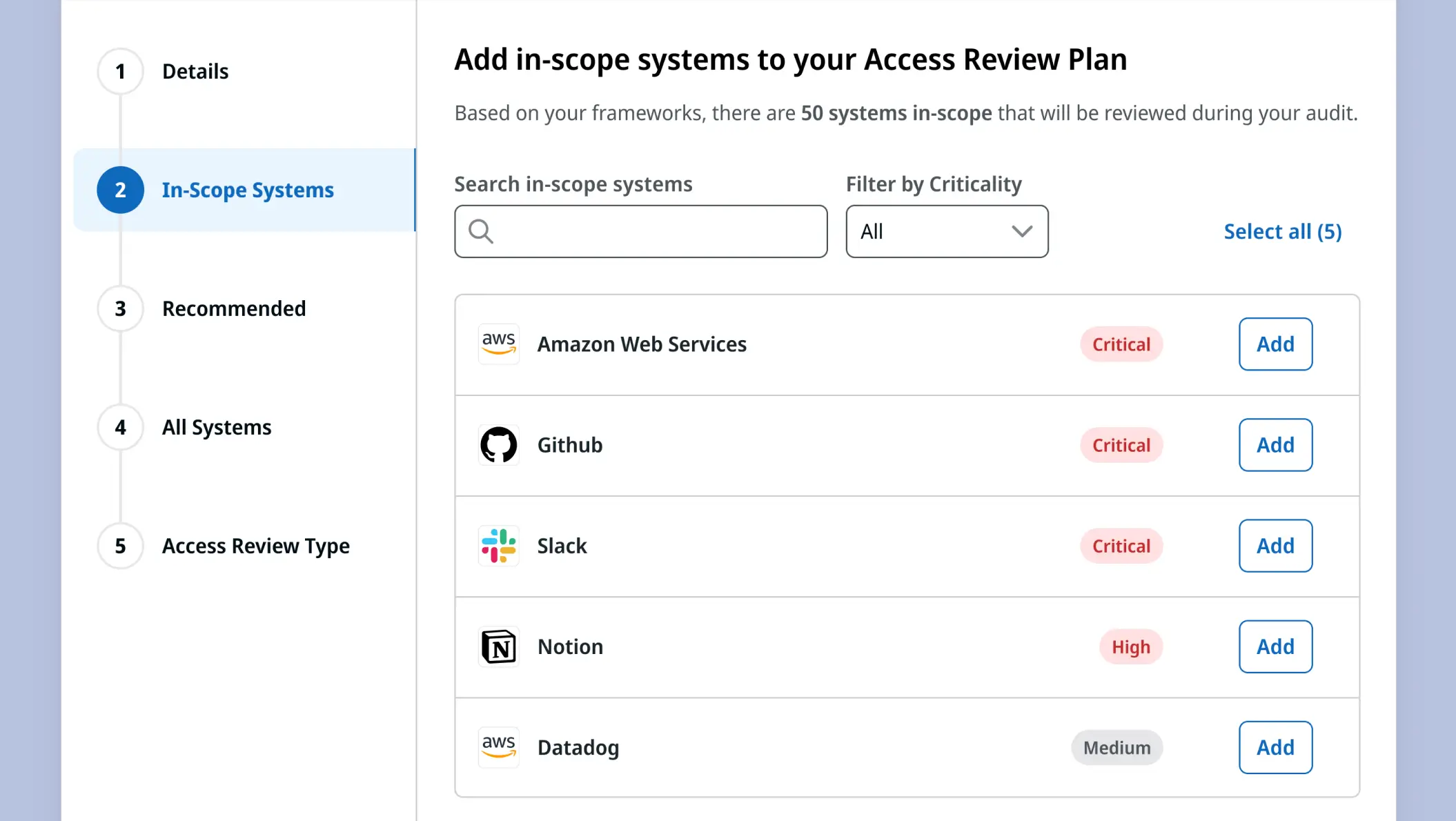Image resolution: width=1456 pixels, height=821 pixels.
Task: Click step 1 circle for Details
Action: 120,72
